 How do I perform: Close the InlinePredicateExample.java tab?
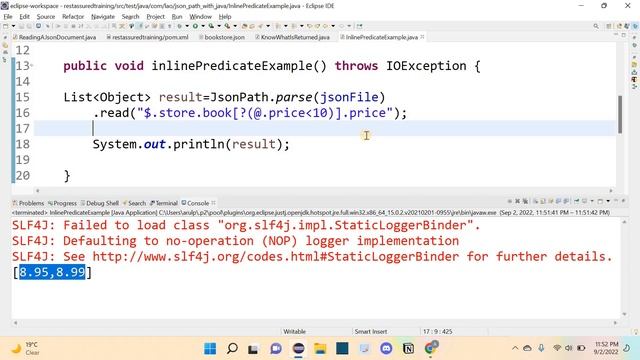(422, 37)
